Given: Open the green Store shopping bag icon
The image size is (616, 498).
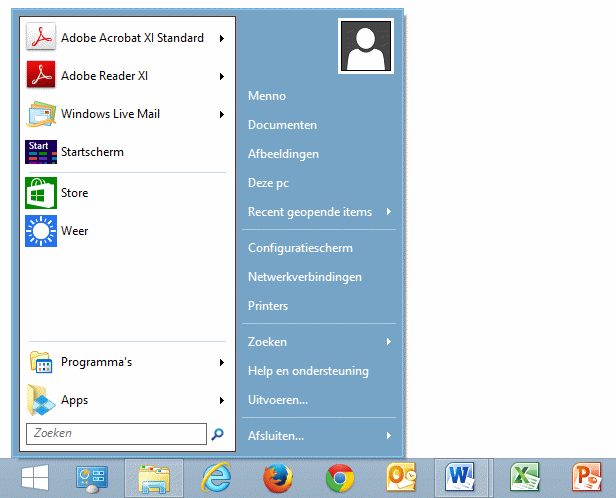Looking at the screenshot, I should [x=41, y=193].
